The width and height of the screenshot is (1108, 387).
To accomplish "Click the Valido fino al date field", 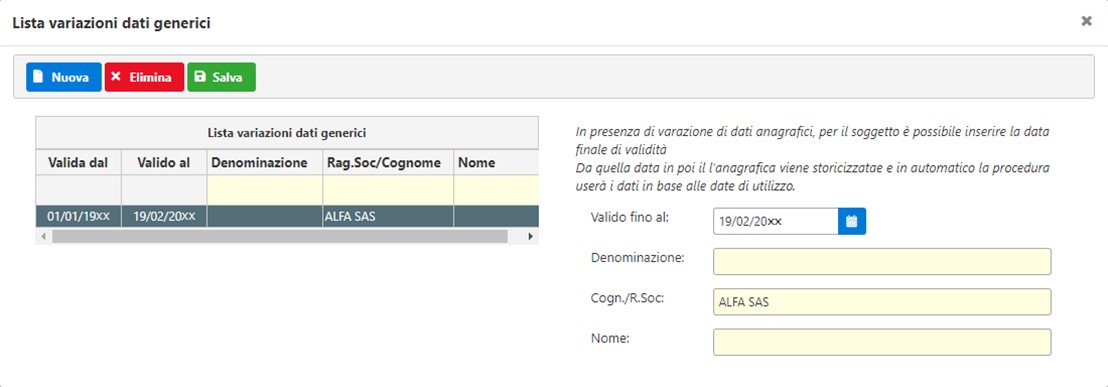I will [775, 221].
